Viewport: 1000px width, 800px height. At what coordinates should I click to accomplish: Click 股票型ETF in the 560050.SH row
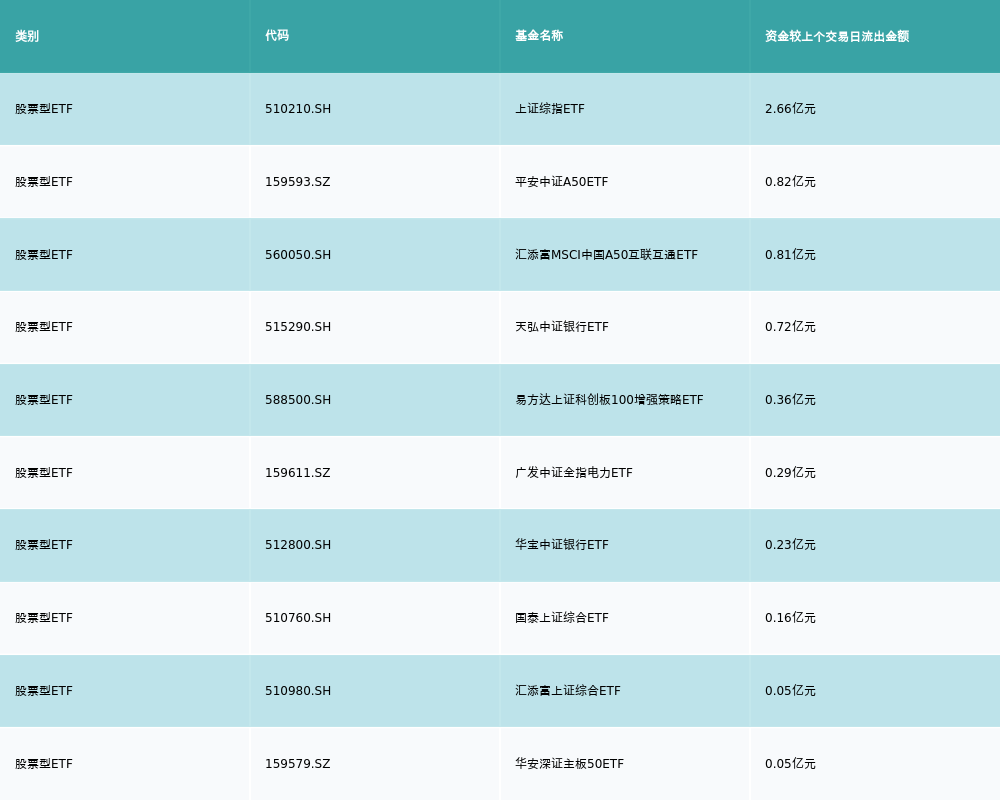pyautogui.click(x=44, y=255)
